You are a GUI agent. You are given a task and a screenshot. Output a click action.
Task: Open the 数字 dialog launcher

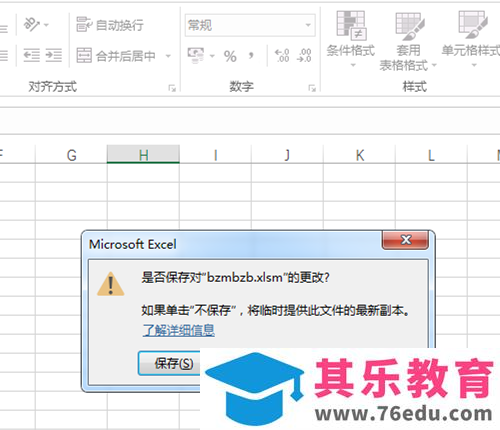[x=312, y=88]
